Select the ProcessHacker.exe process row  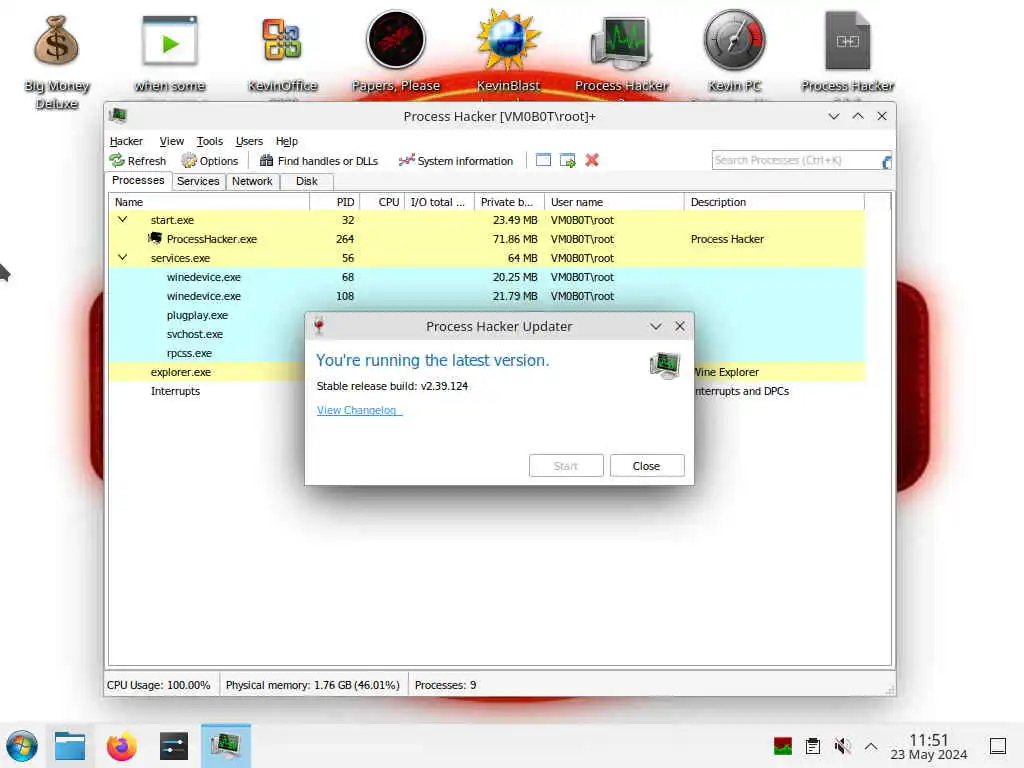tap(487, 239)
